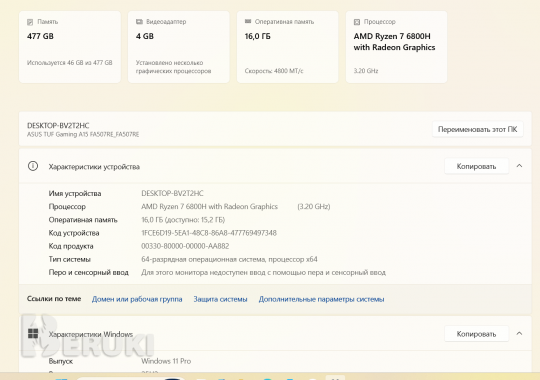The height and width of the screenshot is (380, 540).
Task: Select AMD Ryzen 7 6800H card title
Action: [x=394, y=42]
